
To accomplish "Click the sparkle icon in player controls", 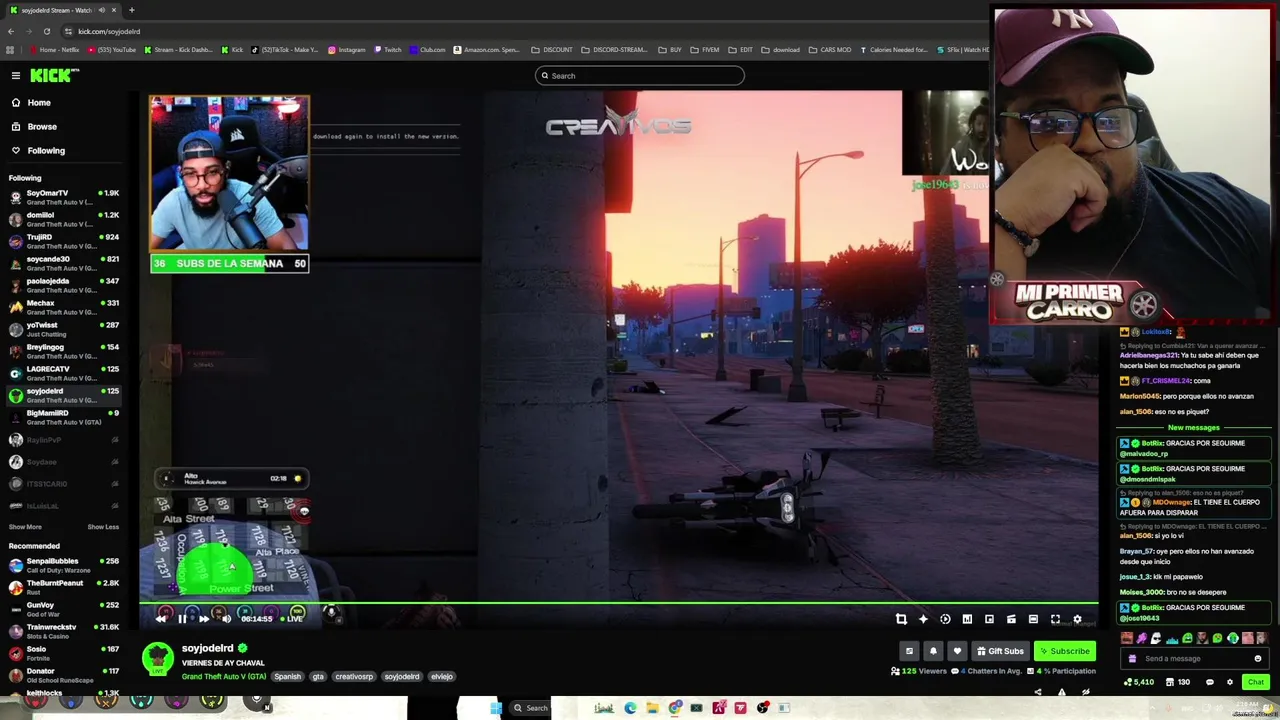I will click(x=923, y=619).
